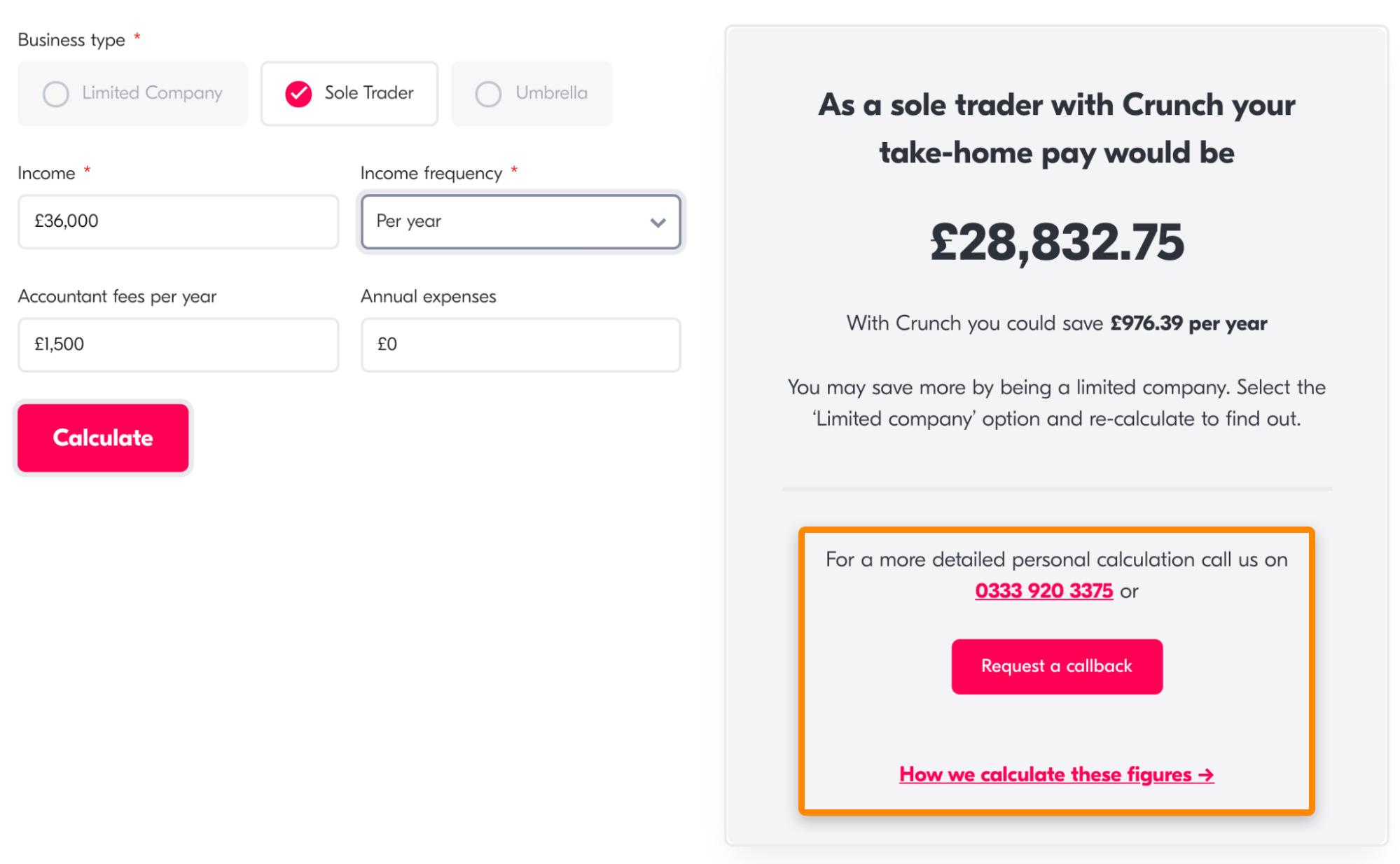This screenshot has height=864, width=1400.
Task: Click the Accountant fees per year label
Action: 117,296
